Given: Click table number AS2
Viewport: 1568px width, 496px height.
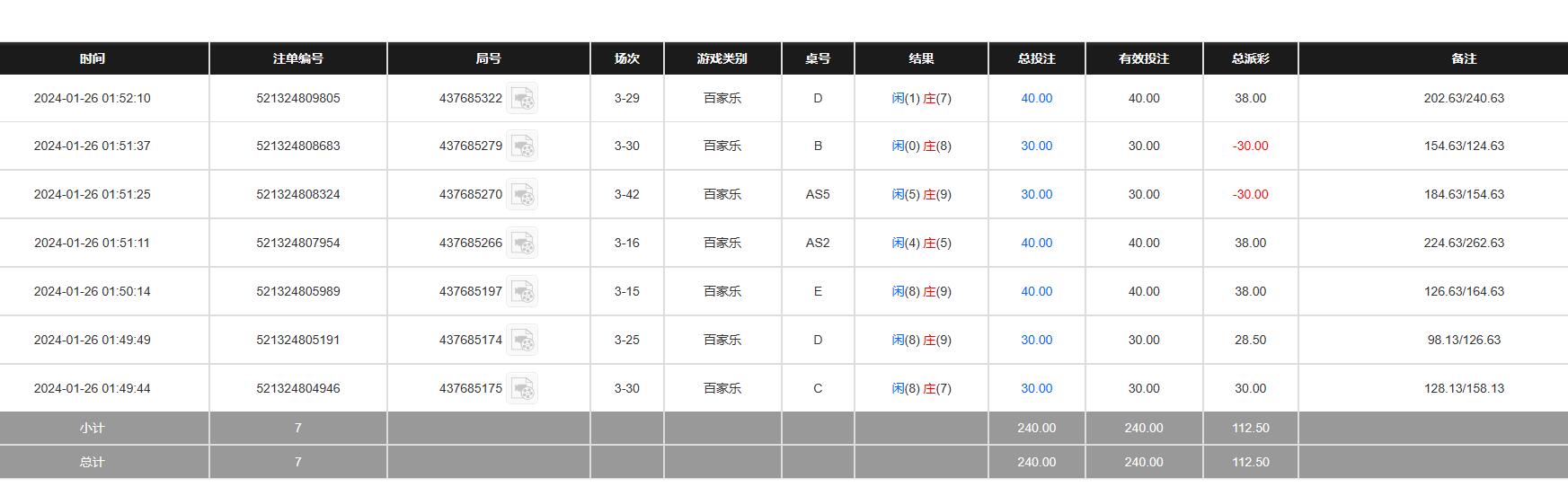Looking at the screenshot, I should [818, 243].
